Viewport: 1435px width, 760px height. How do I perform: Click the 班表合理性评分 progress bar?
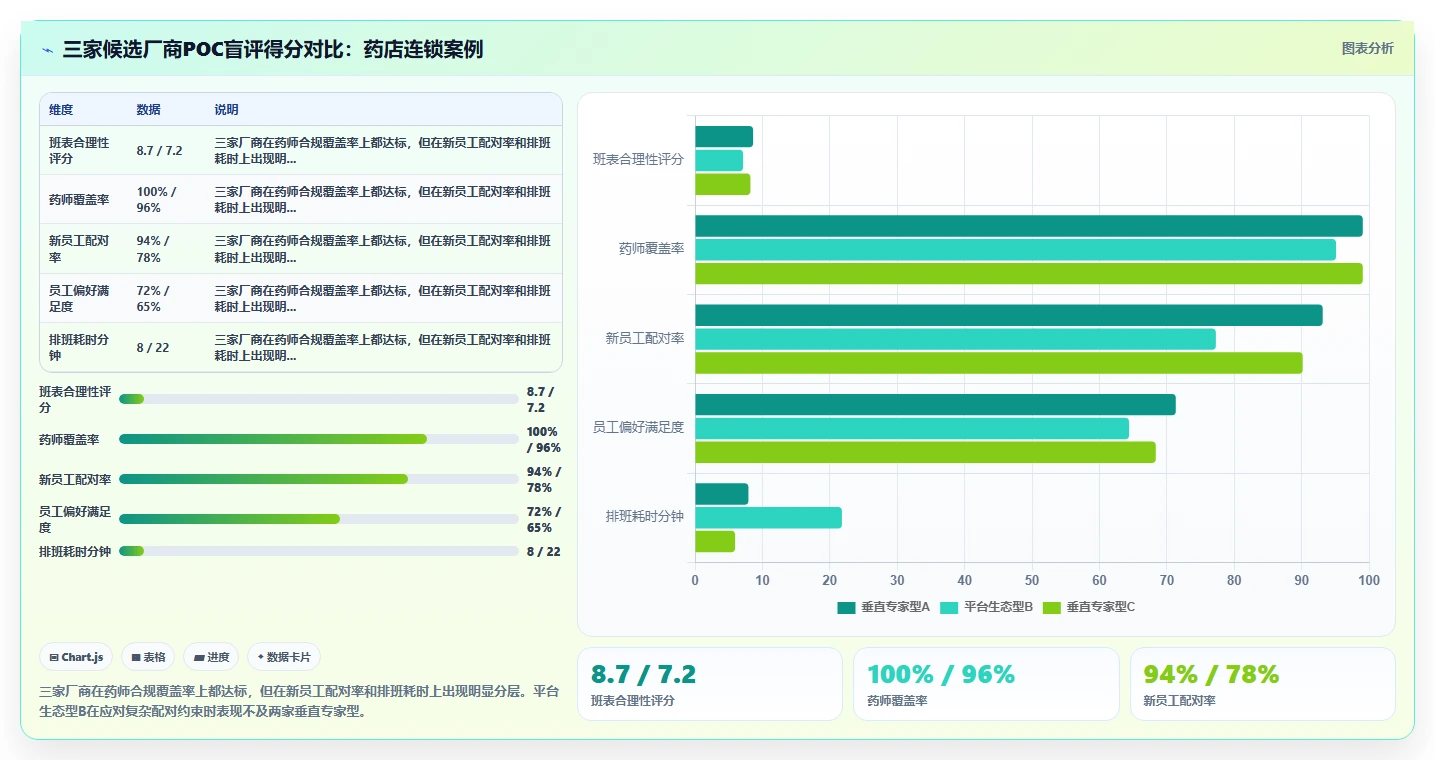pyautogui.click(x=318, y=399)
